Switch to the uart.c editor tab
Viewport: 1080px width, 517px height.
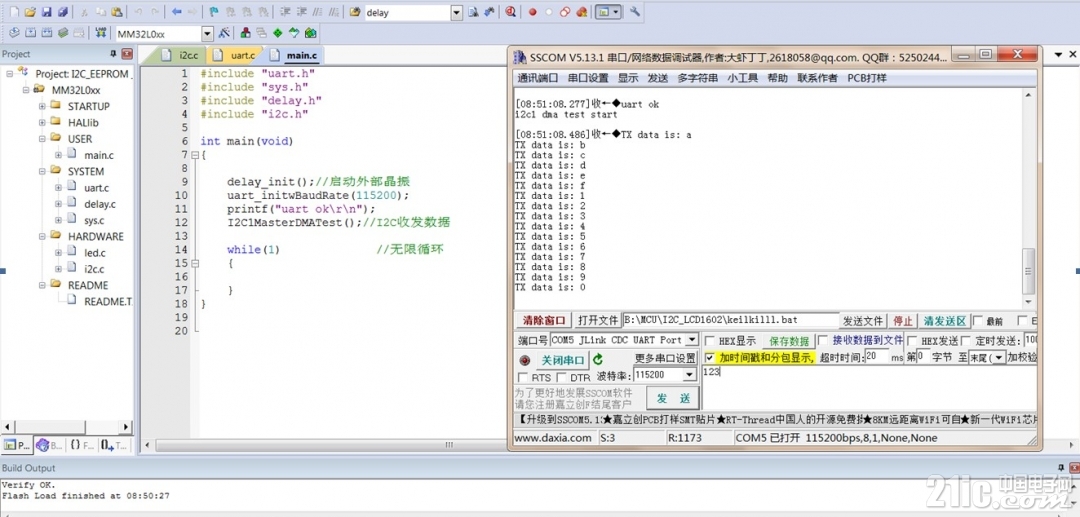pos(236,55)
